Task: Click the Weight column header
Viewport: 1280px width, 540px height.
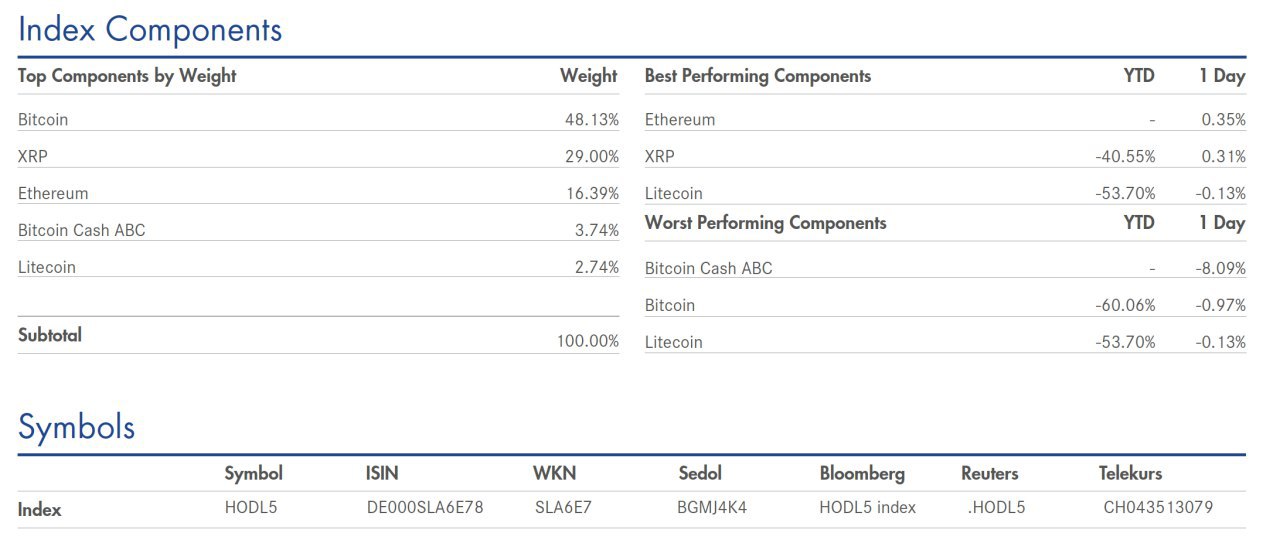Action: pyautogui.click(x=589, y=76)
